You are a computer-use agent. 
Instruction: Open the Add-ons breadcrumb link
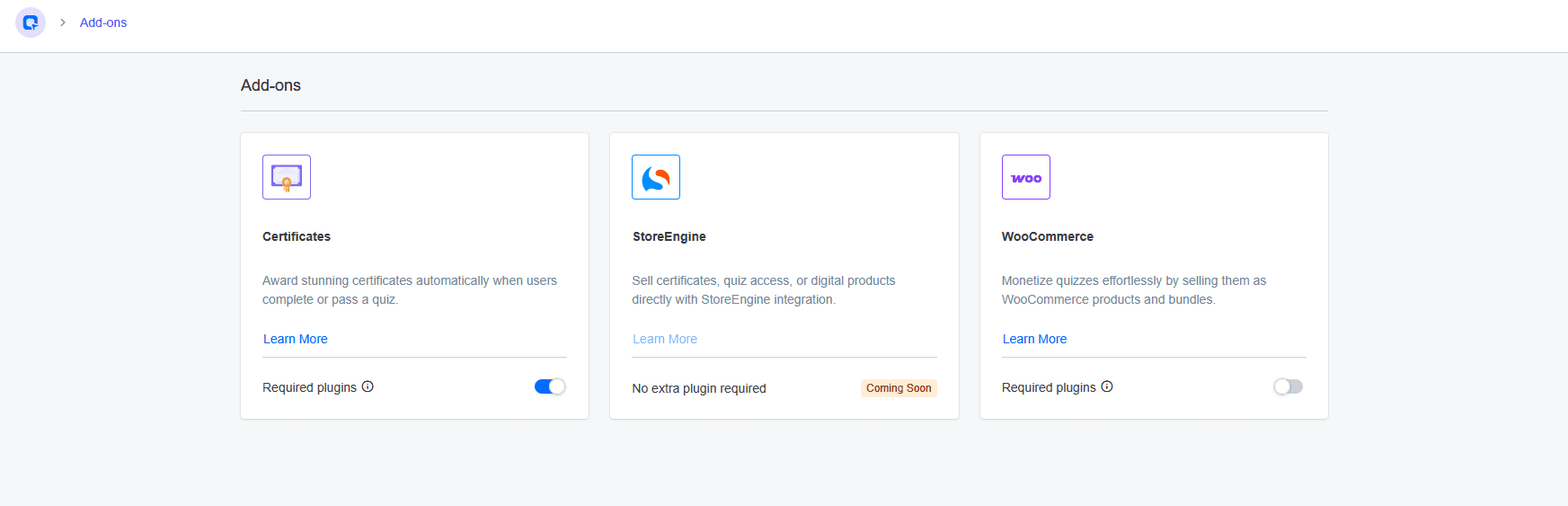click(x=103, y=22)
